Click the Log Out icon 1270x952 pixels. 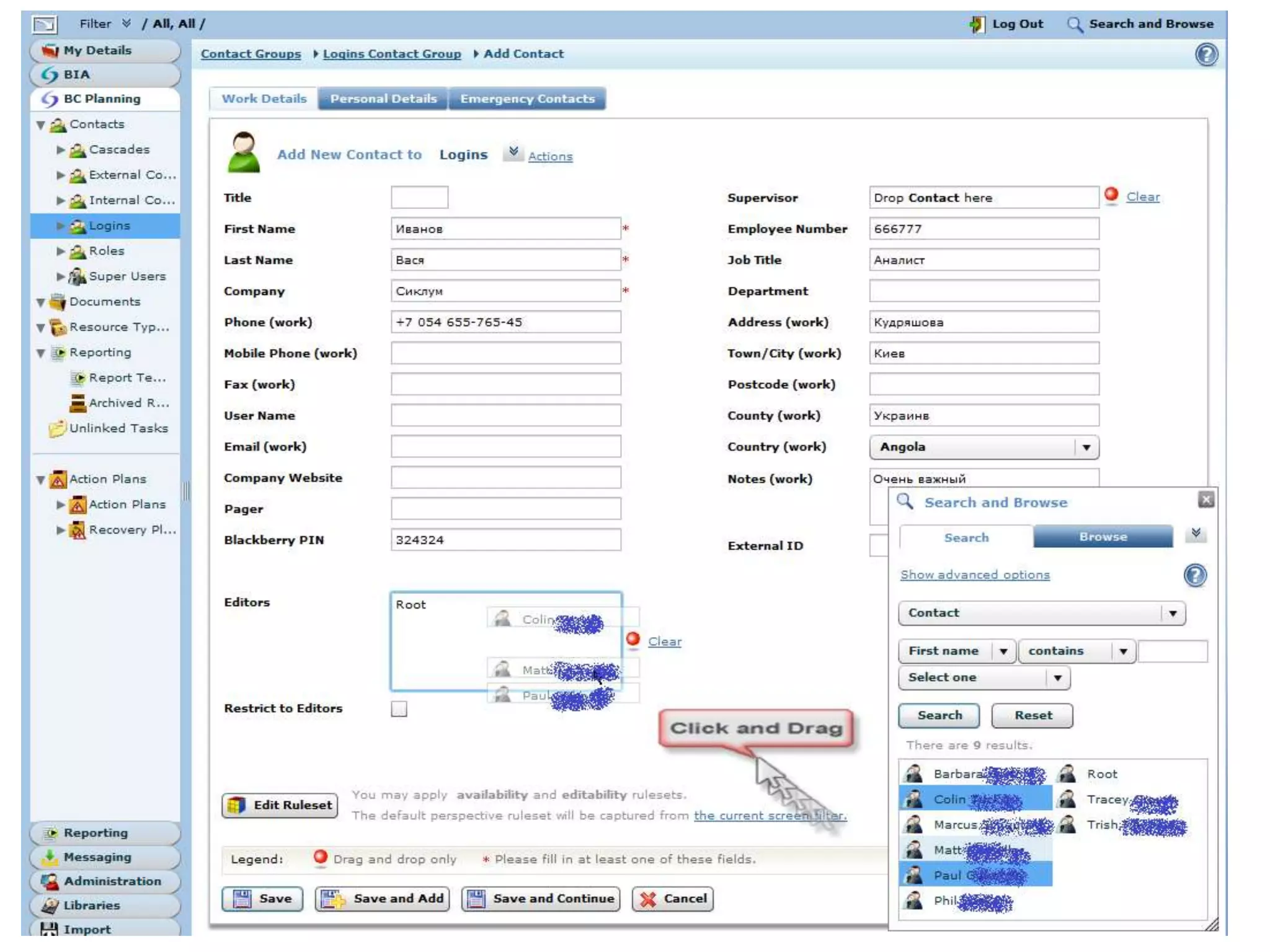977,24
